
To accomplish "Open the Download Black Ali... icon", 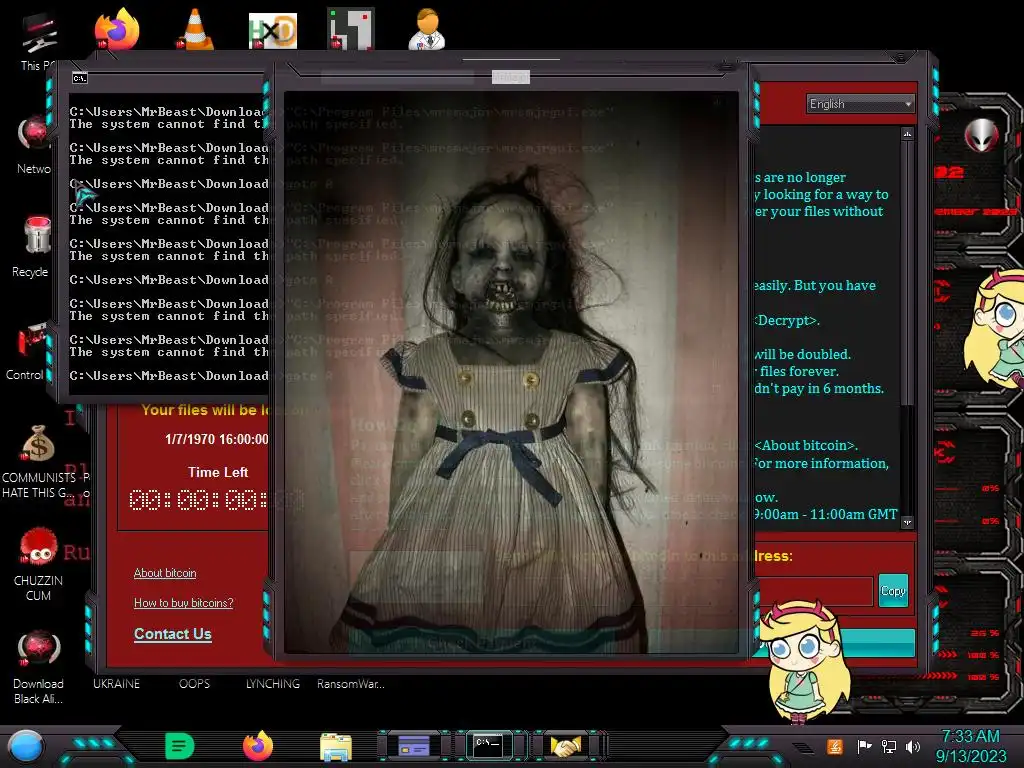I will point(38,650).
